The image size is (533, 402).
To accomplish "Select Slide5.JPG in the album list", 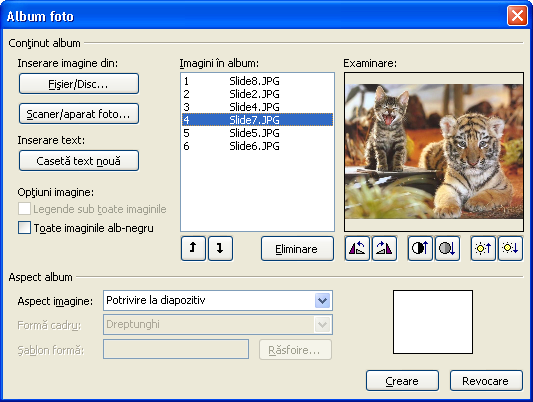I will (x=257, y=133).
